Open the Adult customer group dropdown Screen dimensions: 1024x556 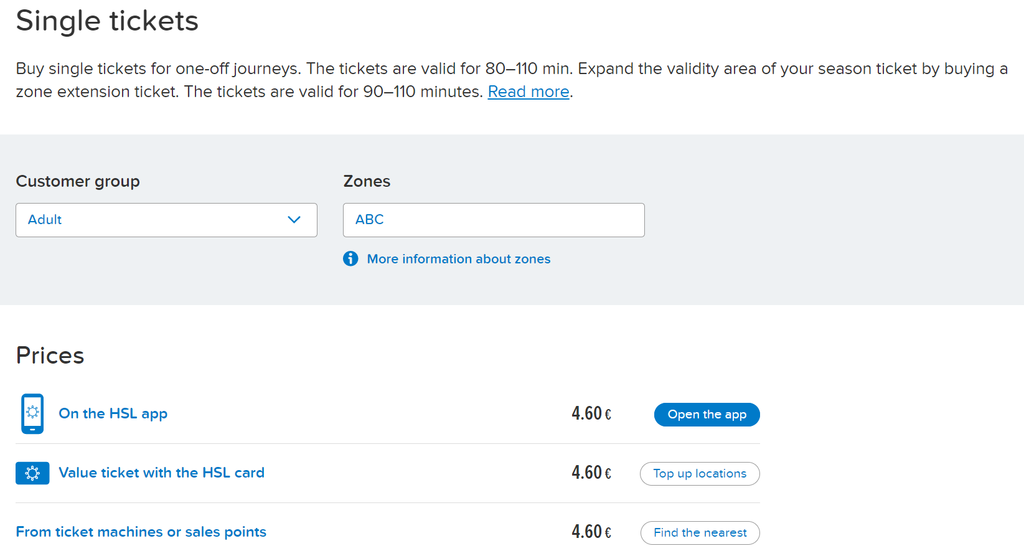tap(167, 220)
